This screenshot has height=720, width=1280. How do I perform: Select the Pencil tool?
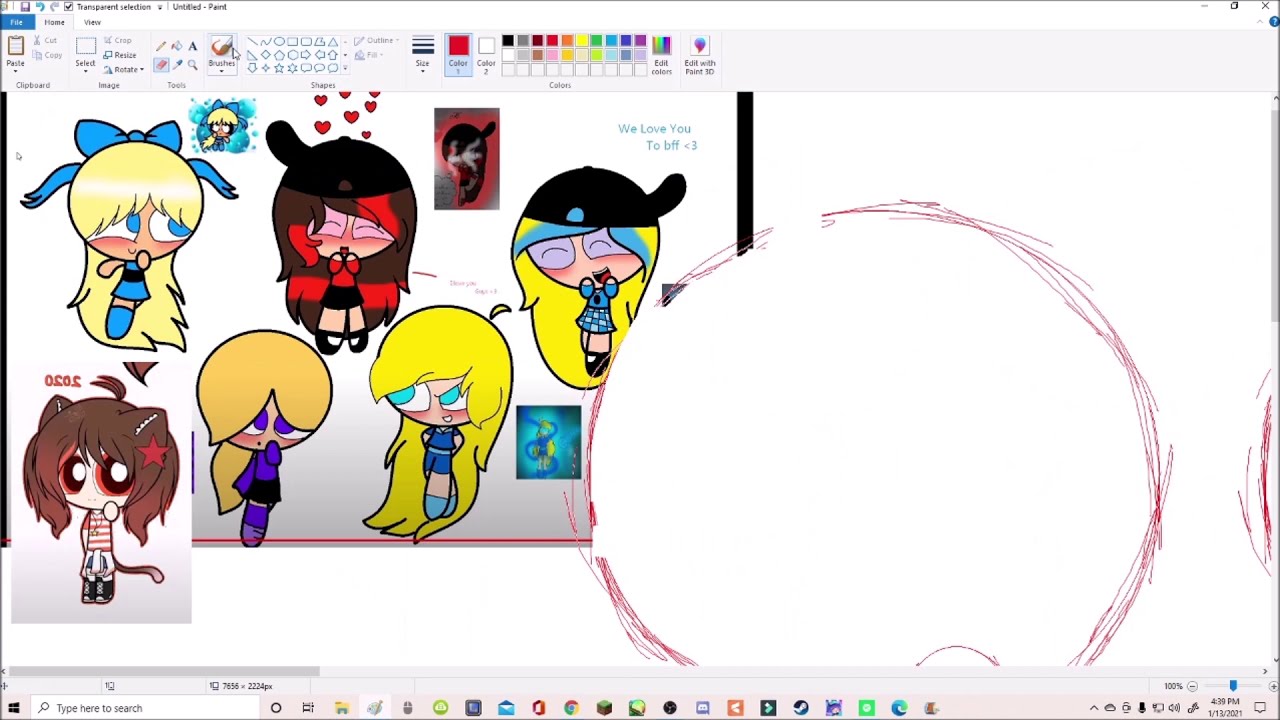click(x=161, y=46)
